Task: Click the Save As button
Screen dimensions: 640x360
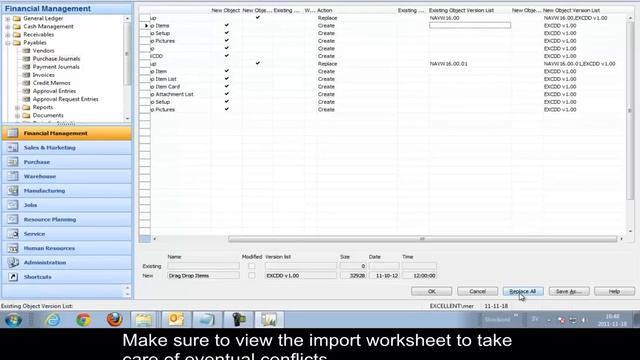Action: click(569, 291)
